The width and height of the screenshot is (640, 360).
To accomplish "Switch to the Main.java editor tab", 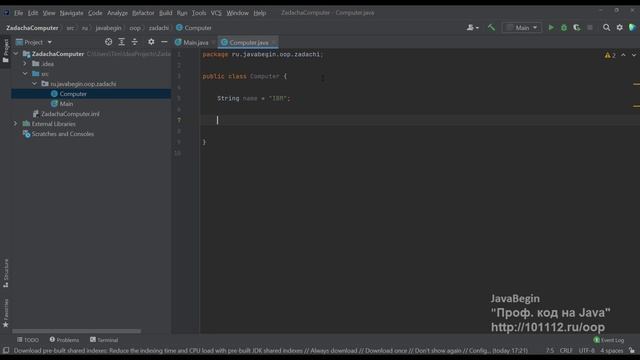I will pos(192,42).
